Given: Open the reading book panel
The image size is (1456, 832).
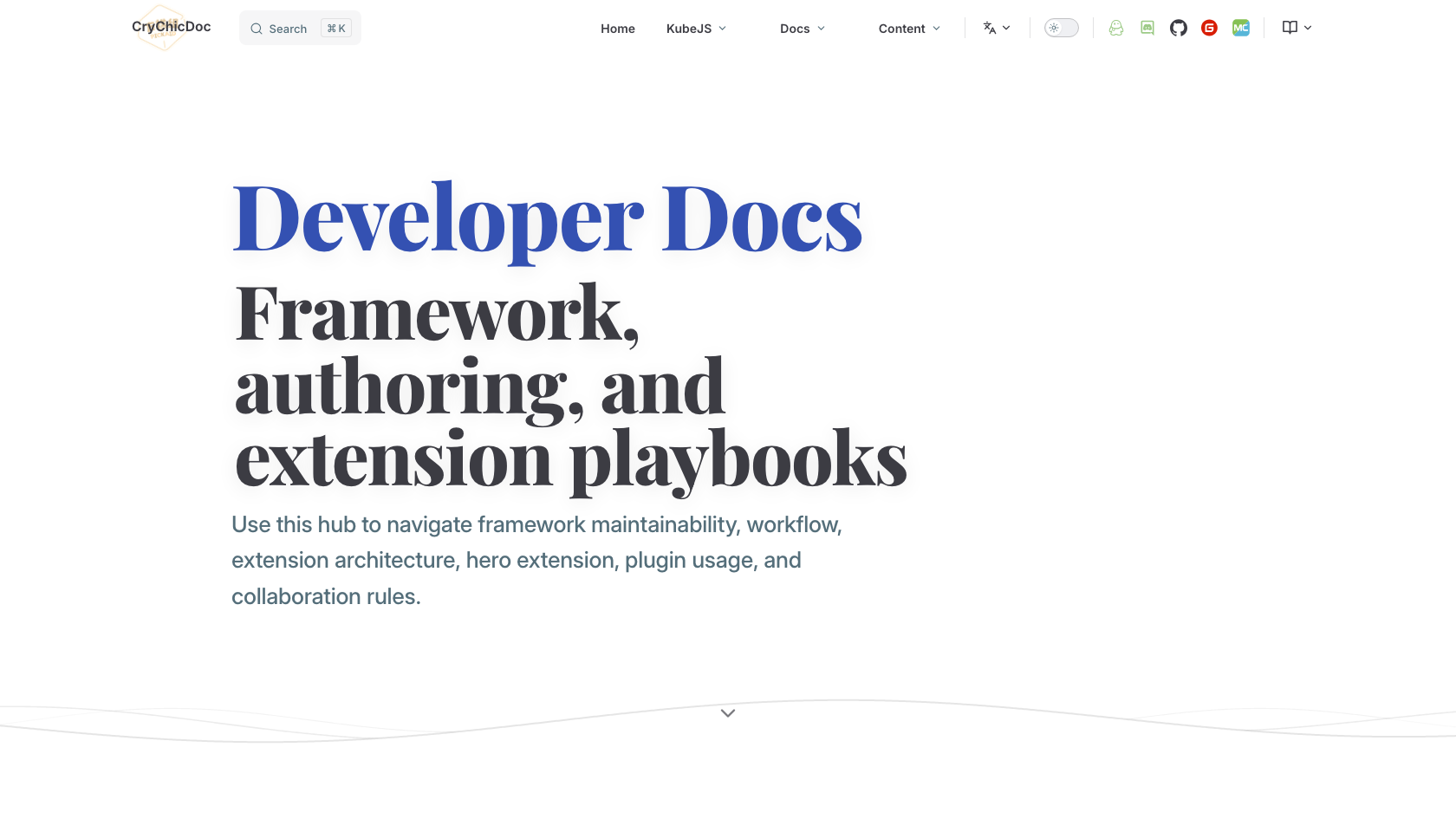Looking at the screenshot, I should click(x=1295, y=28).
